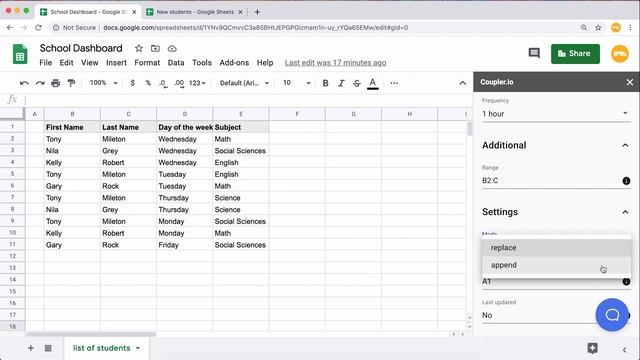640x360 pixels.
Task: Check the cloud save status icon
Action: pos(172,49)
